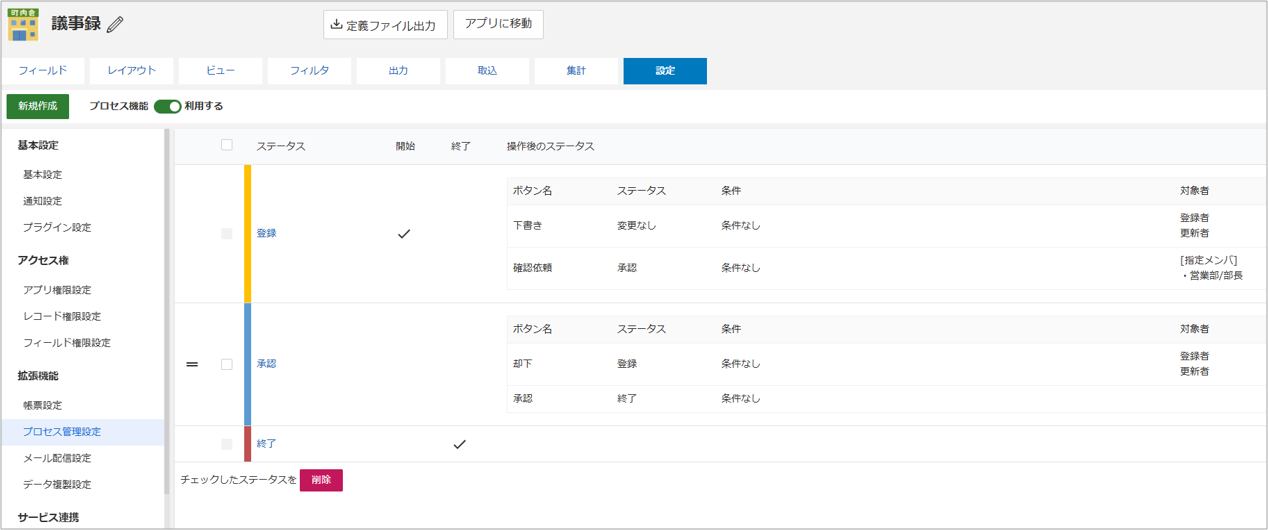This screenshot has width=1268, height=530.
Task: Check the checkbox for the 登録 status
Action: [227, 233]
